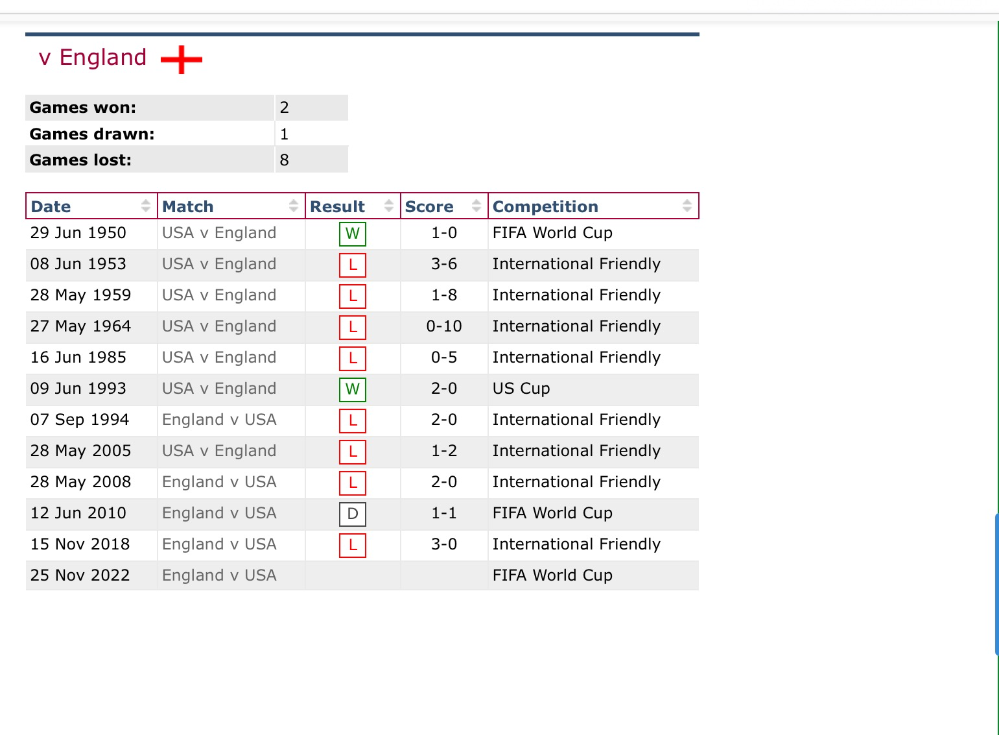Click the Competition header text
999x735 pixels.
coord(545,206)
